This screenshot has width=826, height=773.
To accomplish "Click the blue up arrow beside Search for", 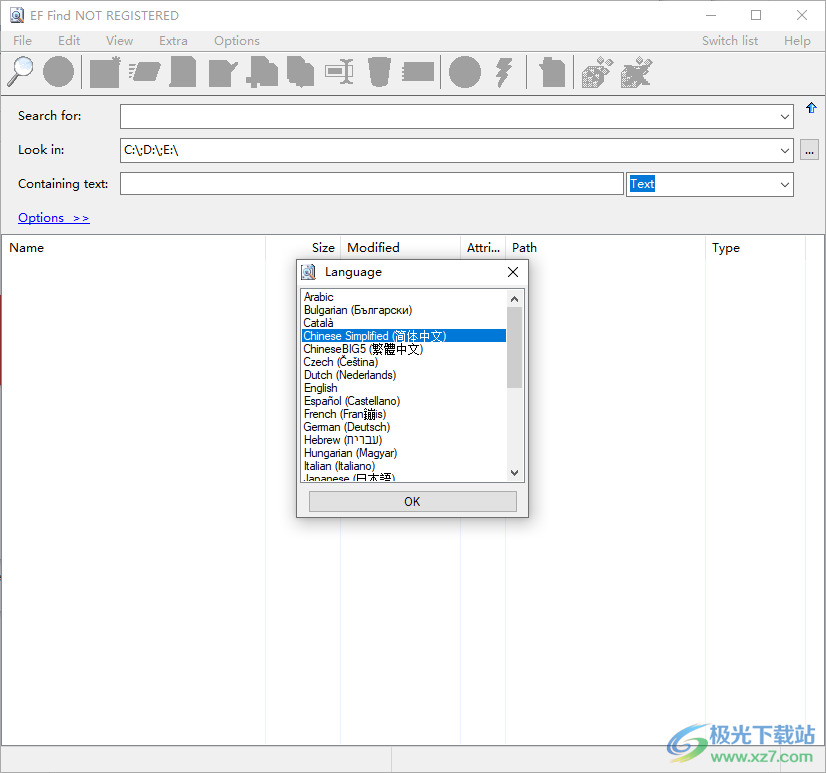I will click(x=811, y=108).
